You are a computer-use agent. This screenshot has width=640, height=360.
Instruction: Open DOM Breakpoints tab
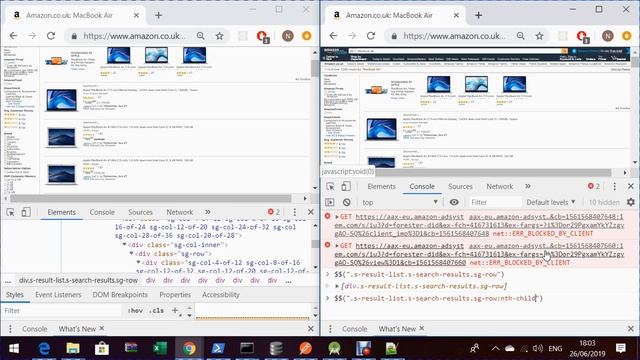120,295
